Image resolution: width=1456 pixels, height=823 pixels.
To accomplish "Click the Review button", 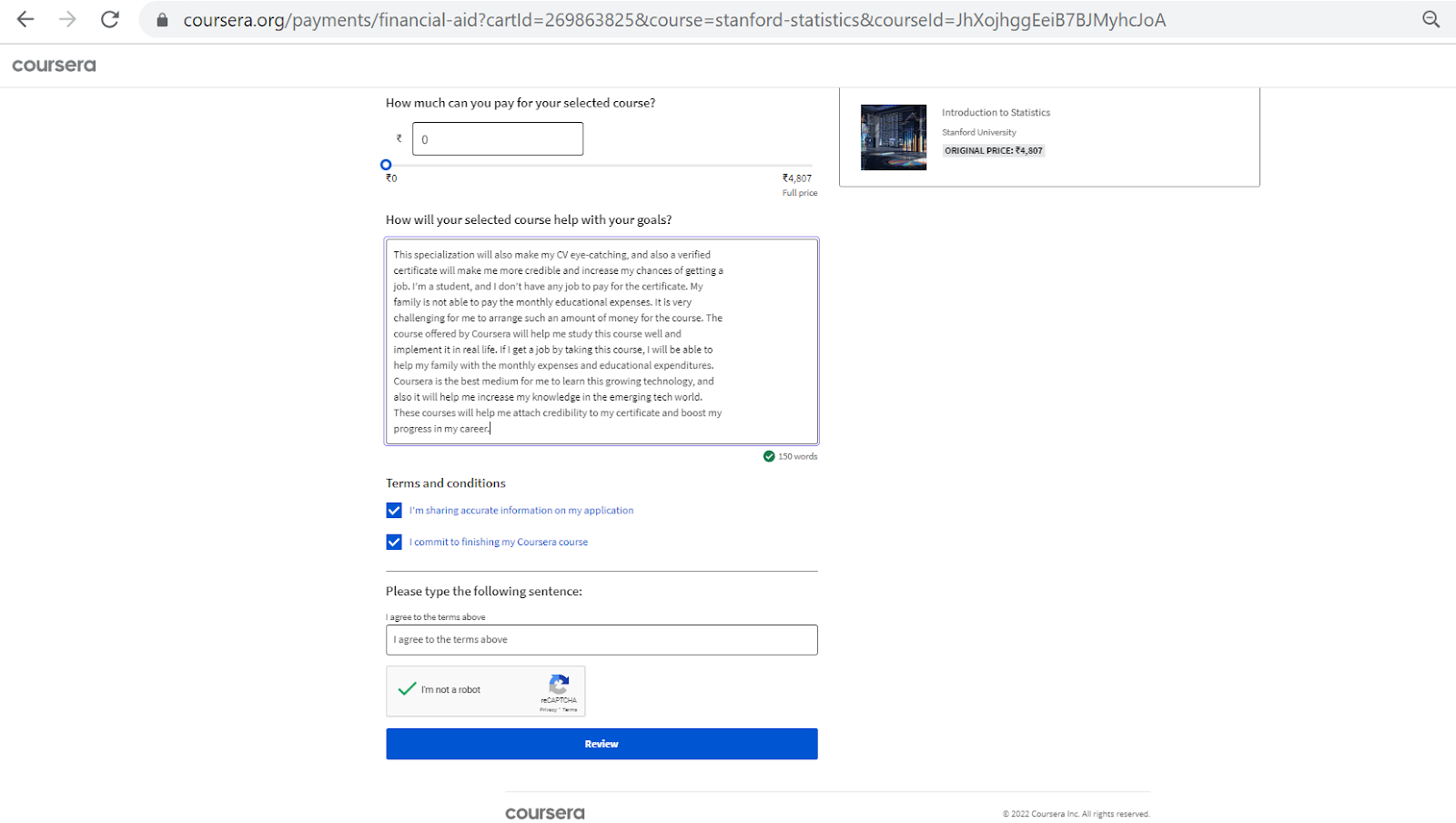I will [x=602, y=744].
